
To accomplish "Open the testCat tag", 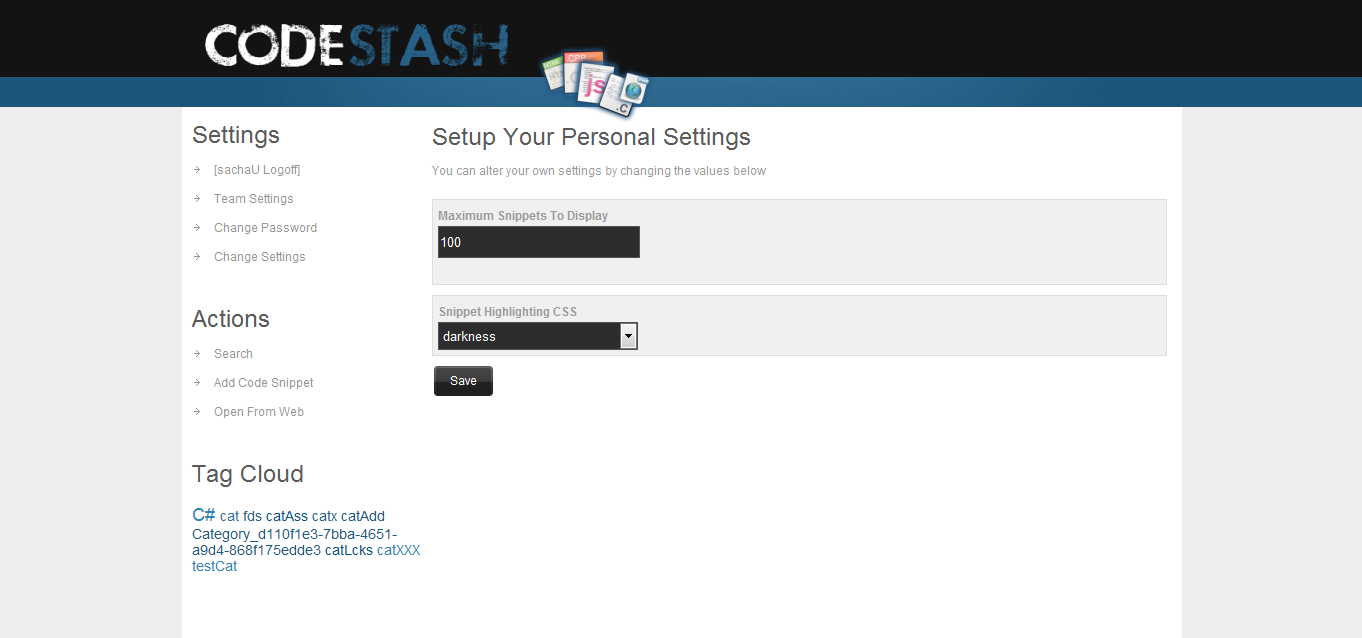I will coord(215,566).
